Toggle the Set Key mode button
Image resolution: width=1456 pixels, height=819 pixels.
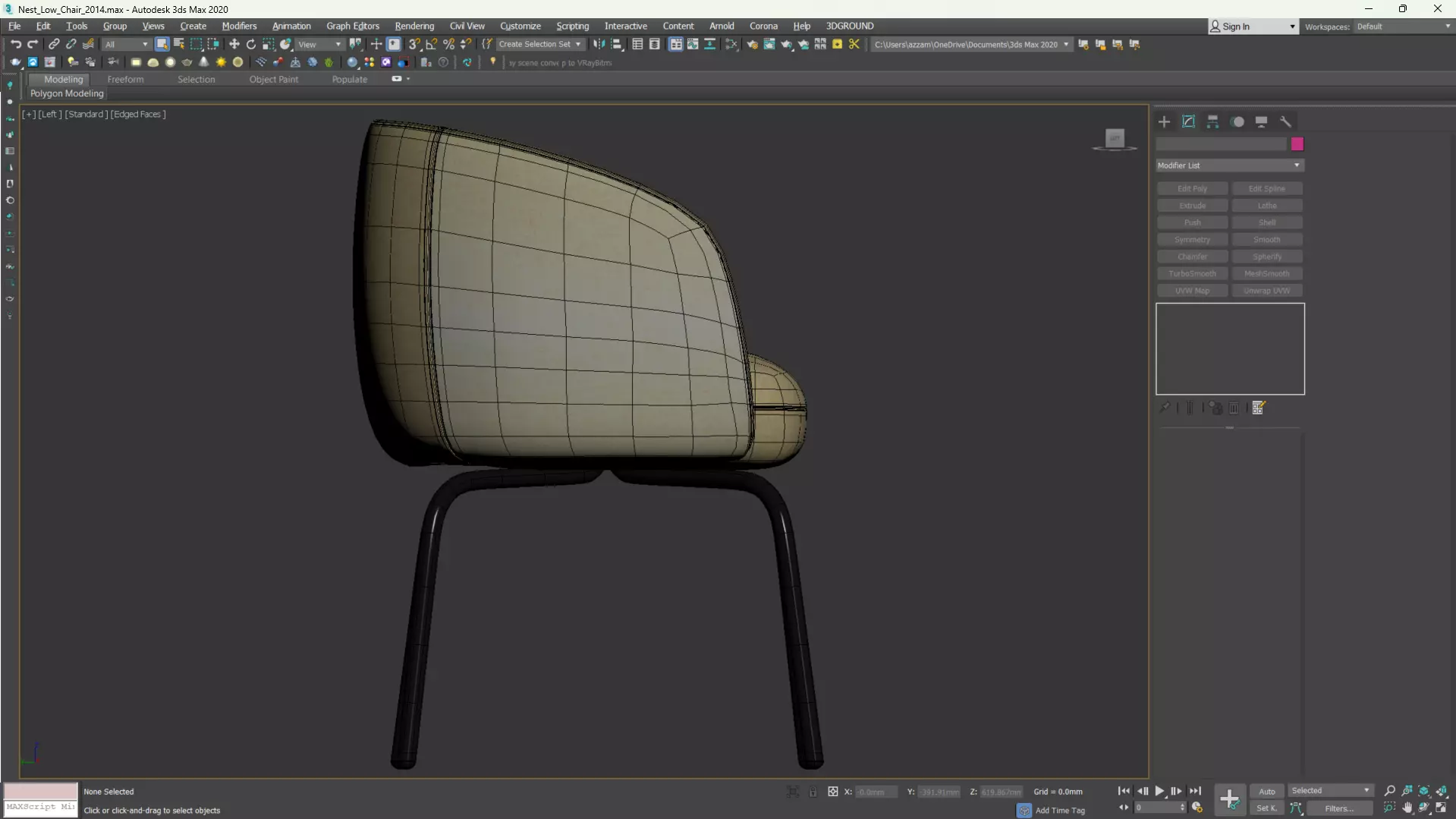1267,808
